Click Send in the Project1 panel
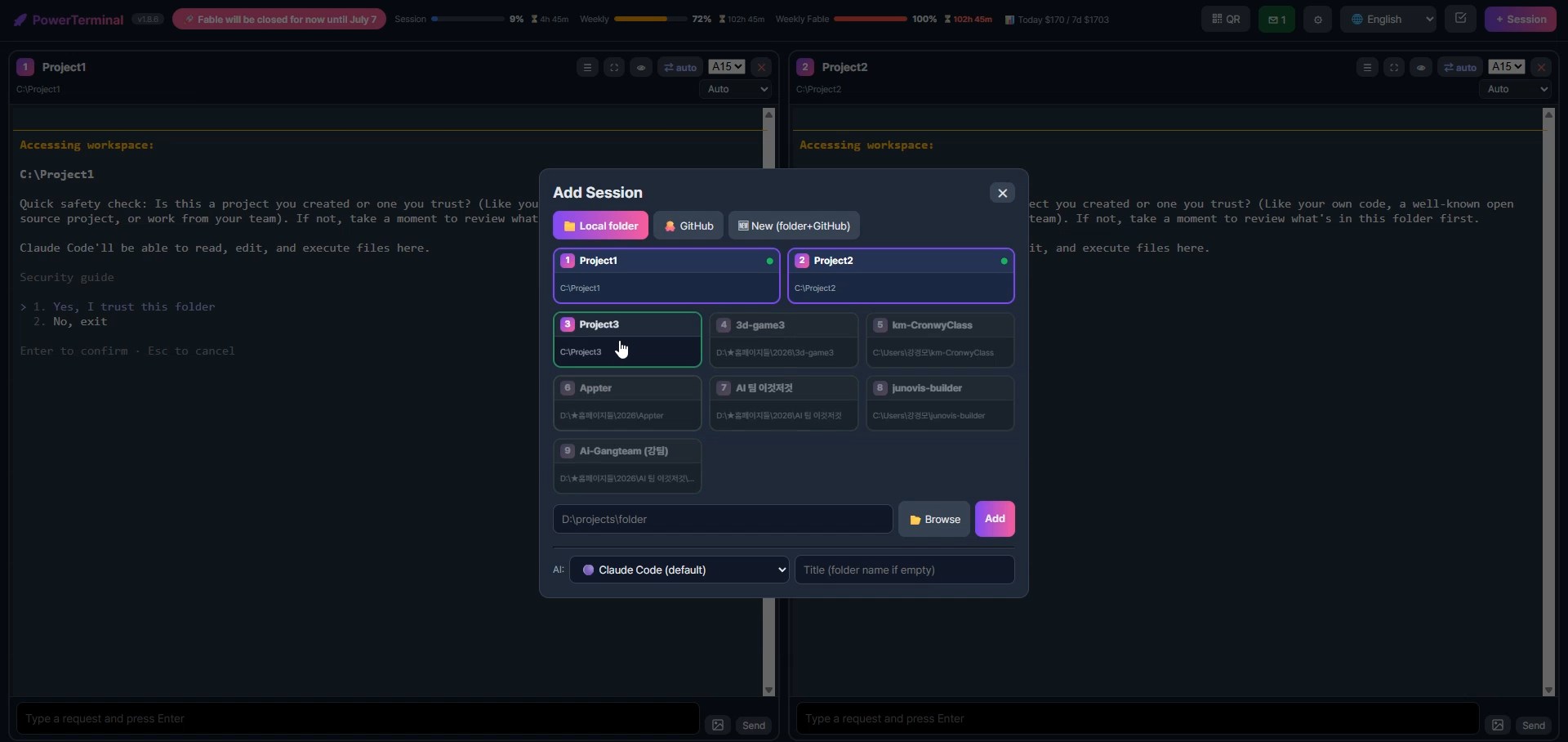Screen dimensions: 1568x742 (x=754, y=725)
